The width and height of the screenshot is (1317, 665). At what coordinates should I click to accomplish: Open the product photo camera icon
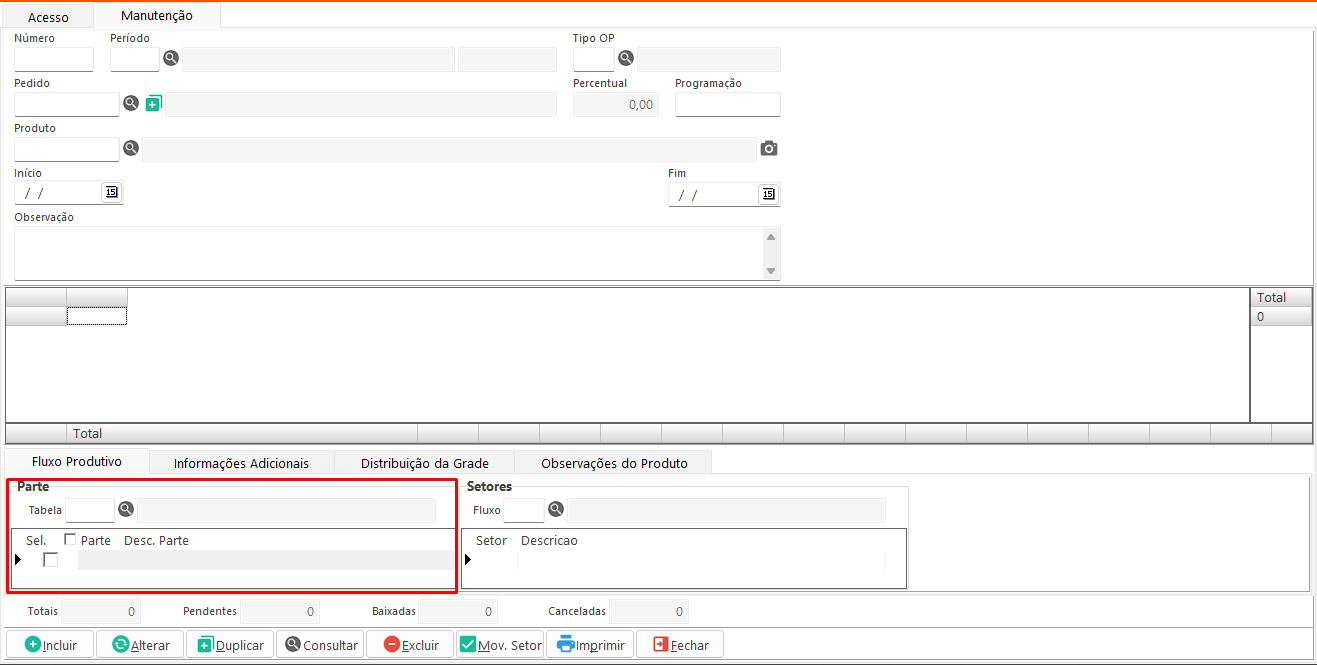[768, 149]
